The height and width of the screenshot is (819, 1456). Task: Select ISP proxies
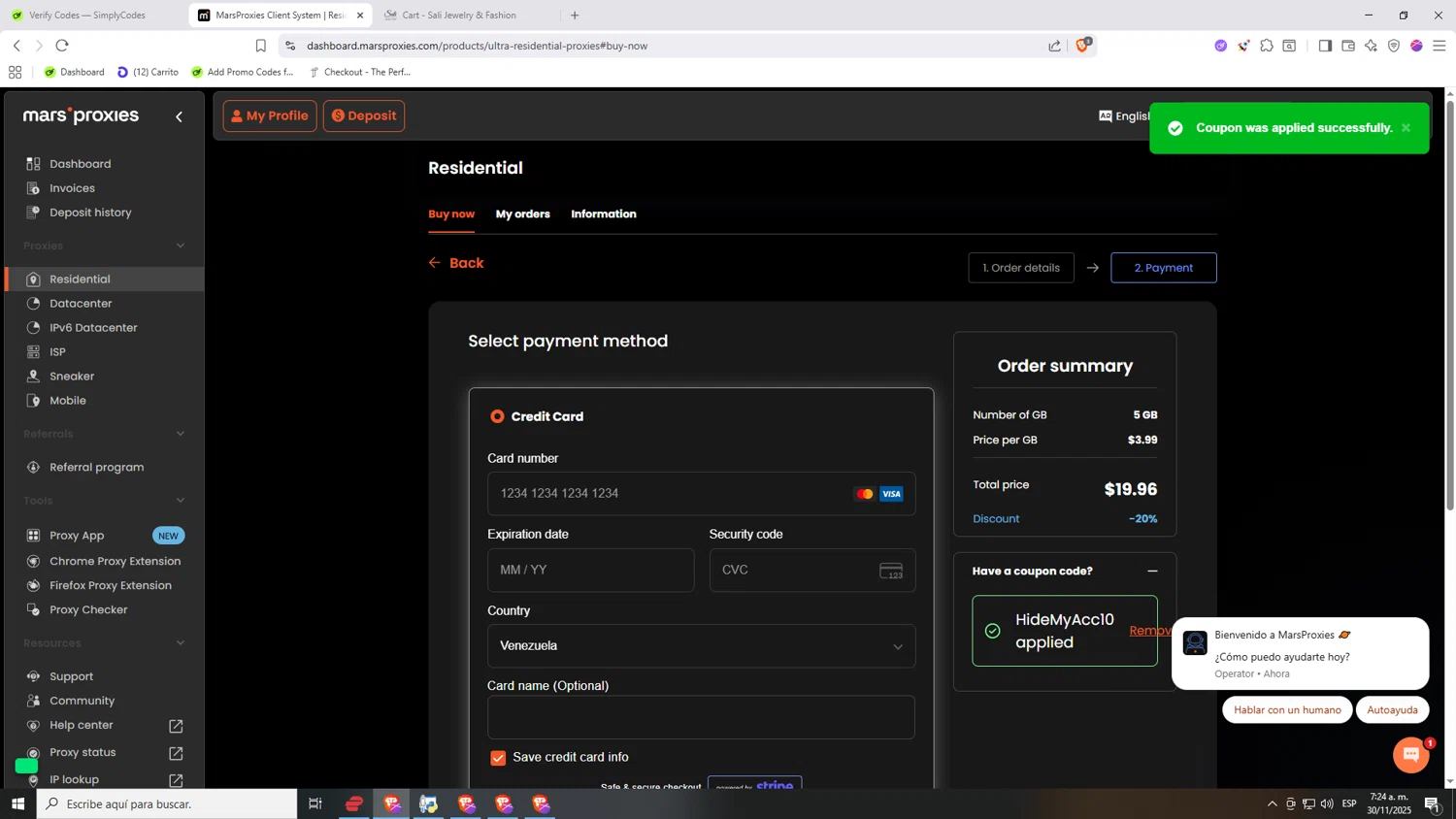tap(57, 352)
